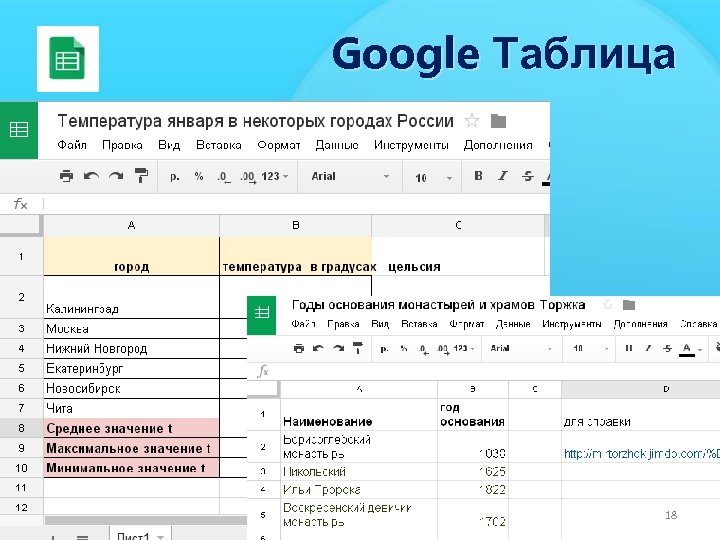Image resolution: width=720 pixels, height=540 pixels.
Task: Select header cell 'Наименование'
Action: pos(359,415)
